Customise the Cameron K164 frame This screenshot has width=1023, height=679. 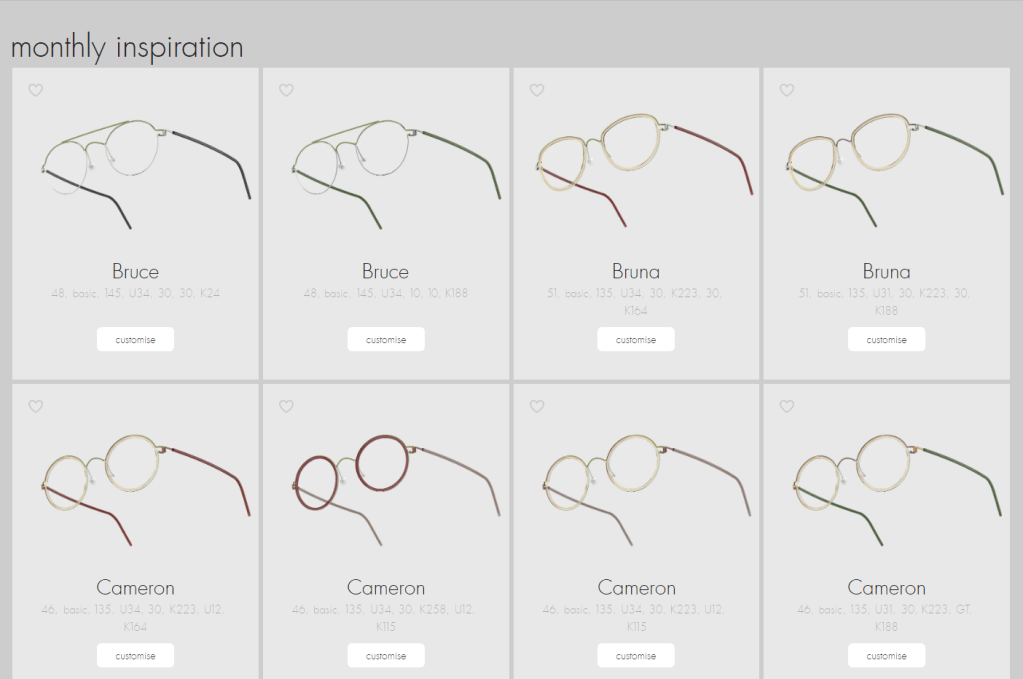coord(135,656)
